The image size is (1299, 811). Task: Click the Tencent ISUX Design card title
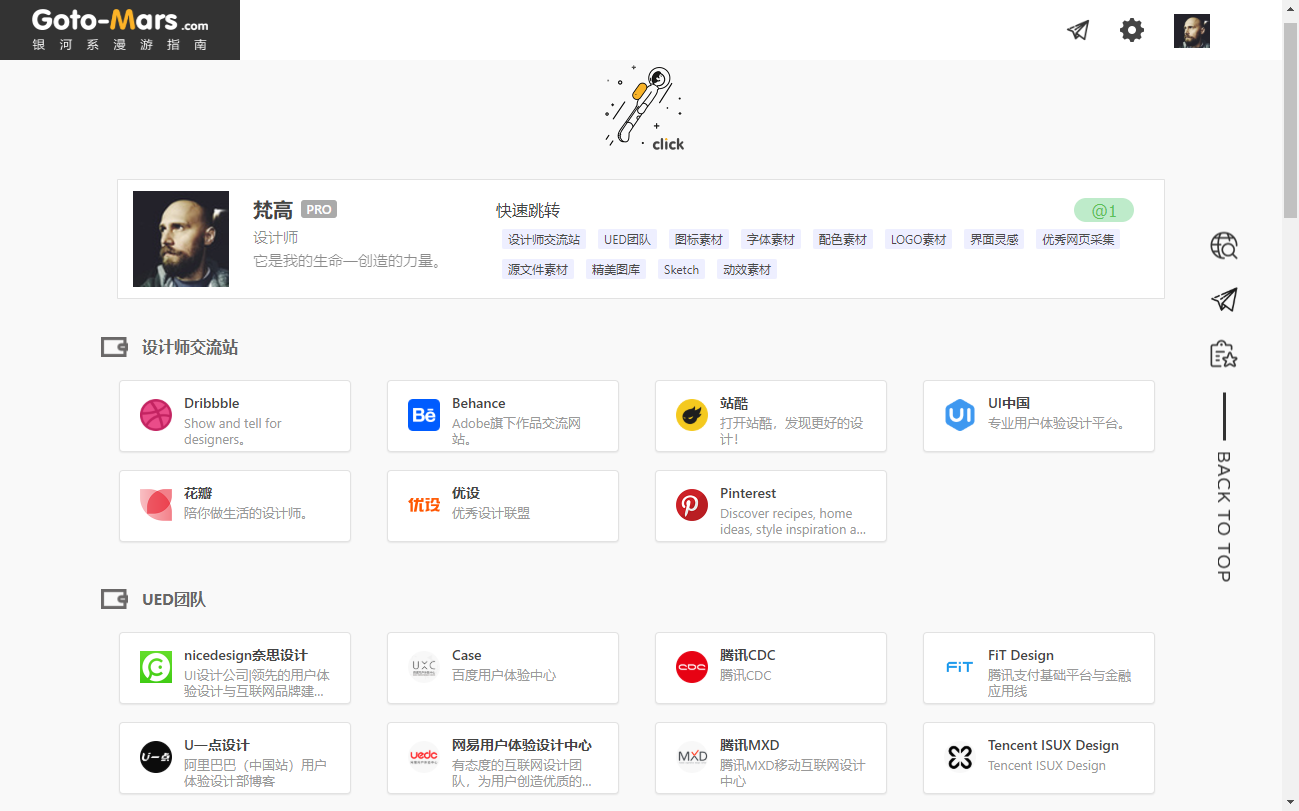[1053, 745]
